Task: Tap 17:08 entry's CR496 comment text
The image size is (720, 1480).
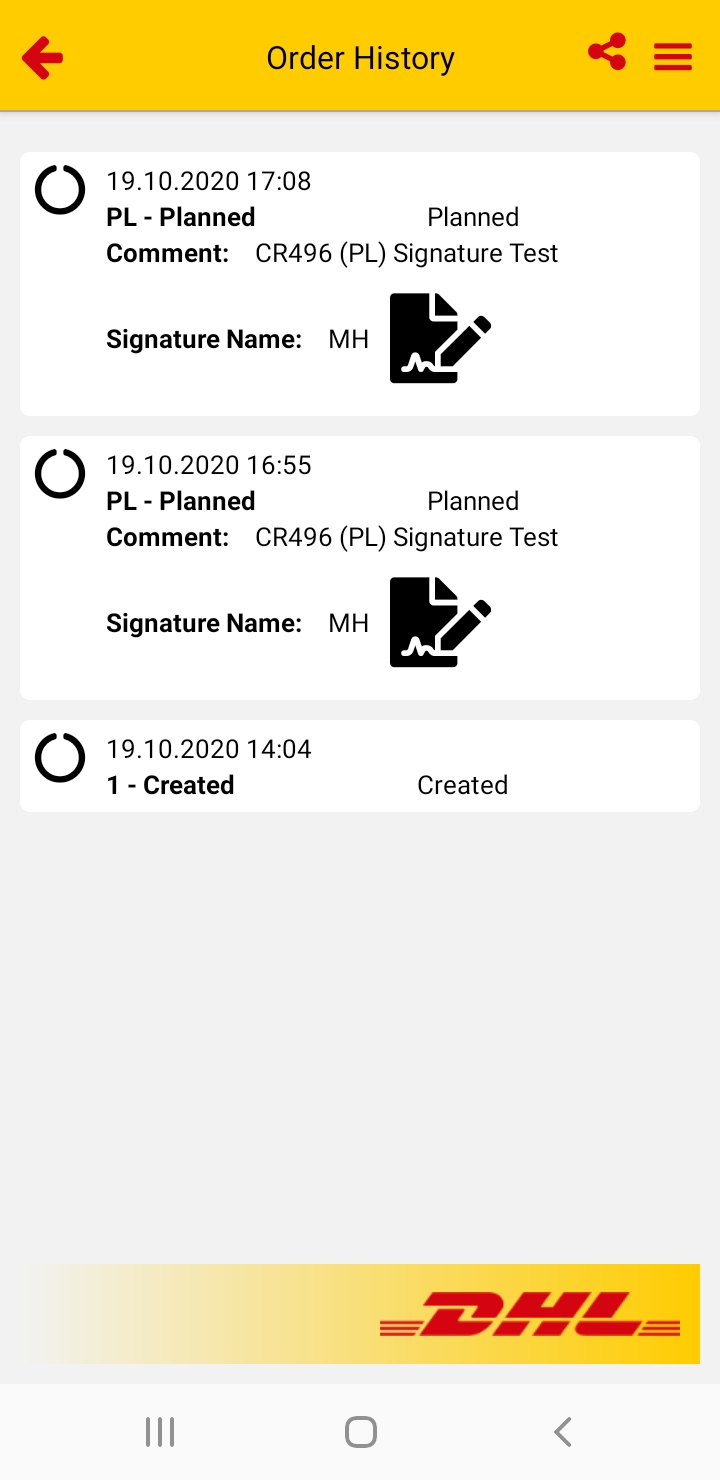Action: point(406,253)
